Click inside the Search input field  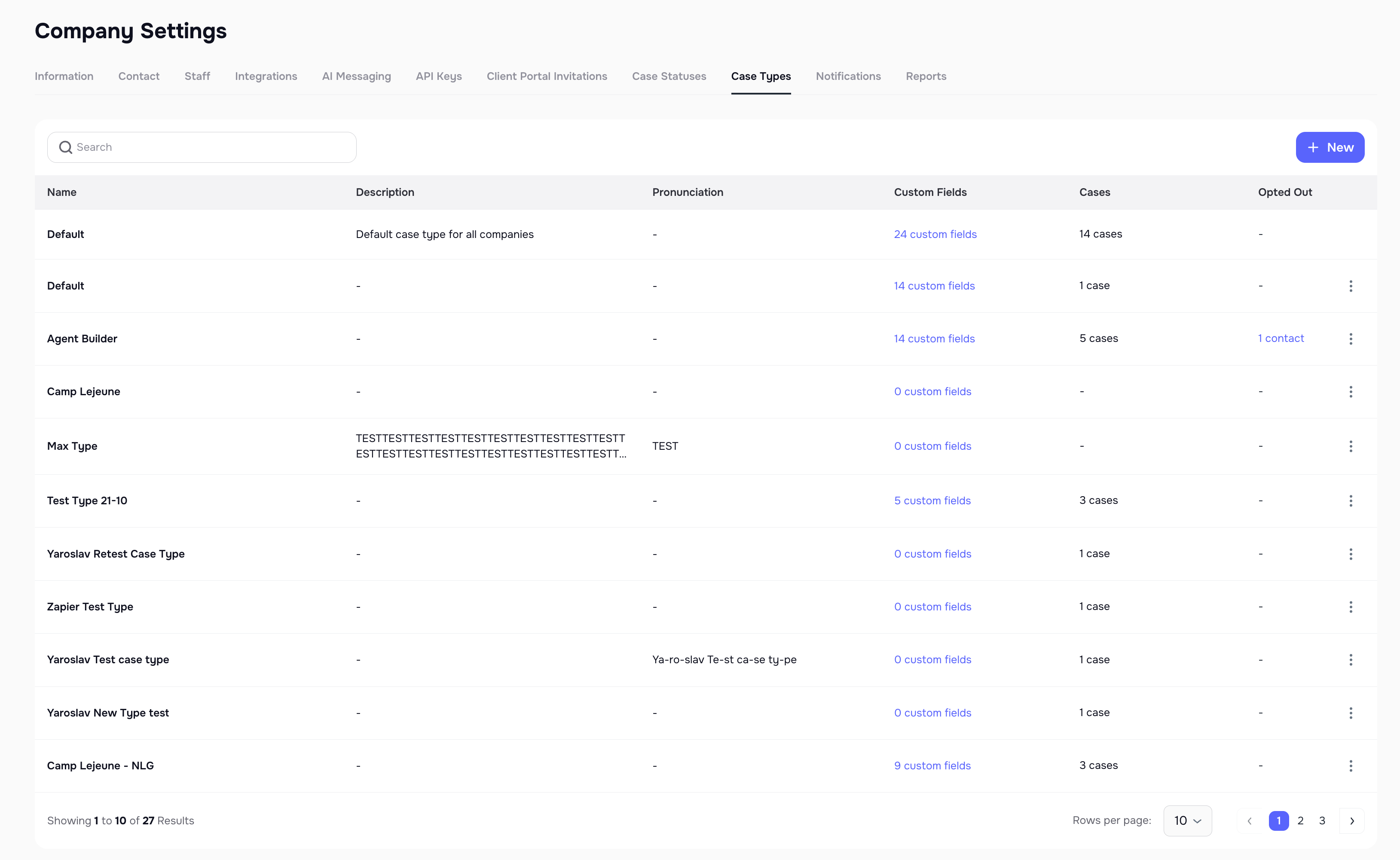click(x=199, y=147)
